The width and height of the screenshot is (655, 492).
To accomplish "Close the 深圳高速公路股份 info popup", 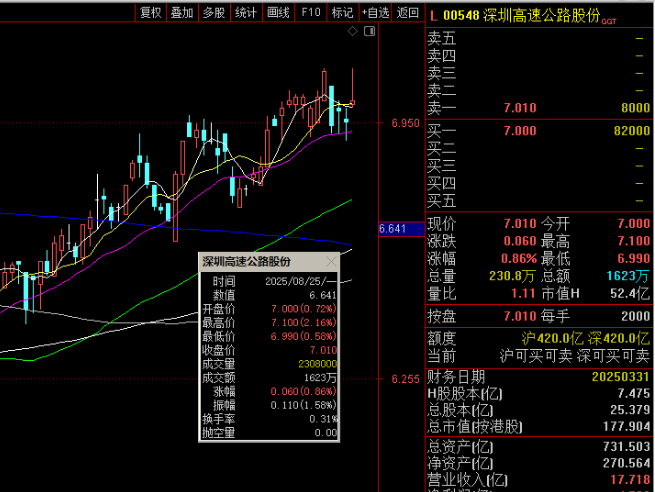I will 331,262.
